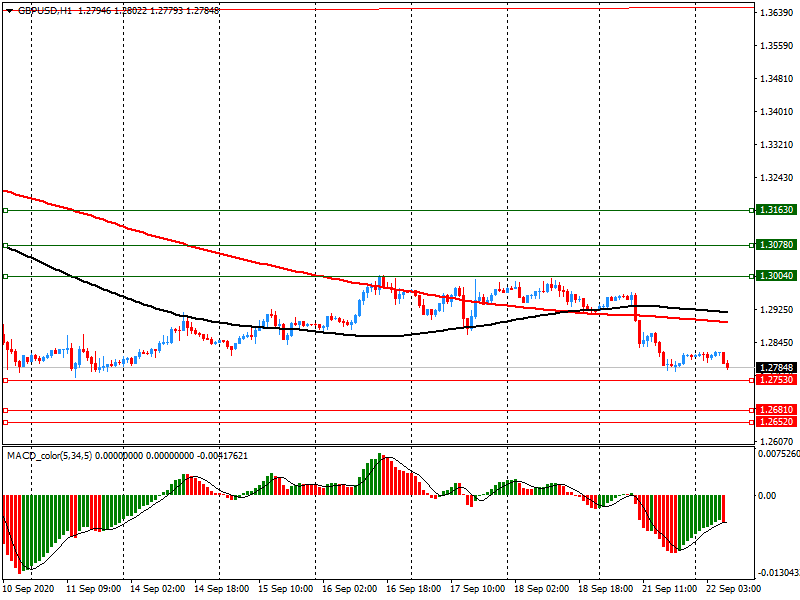Select the 1.31630 green level price label

coord(776,210)
